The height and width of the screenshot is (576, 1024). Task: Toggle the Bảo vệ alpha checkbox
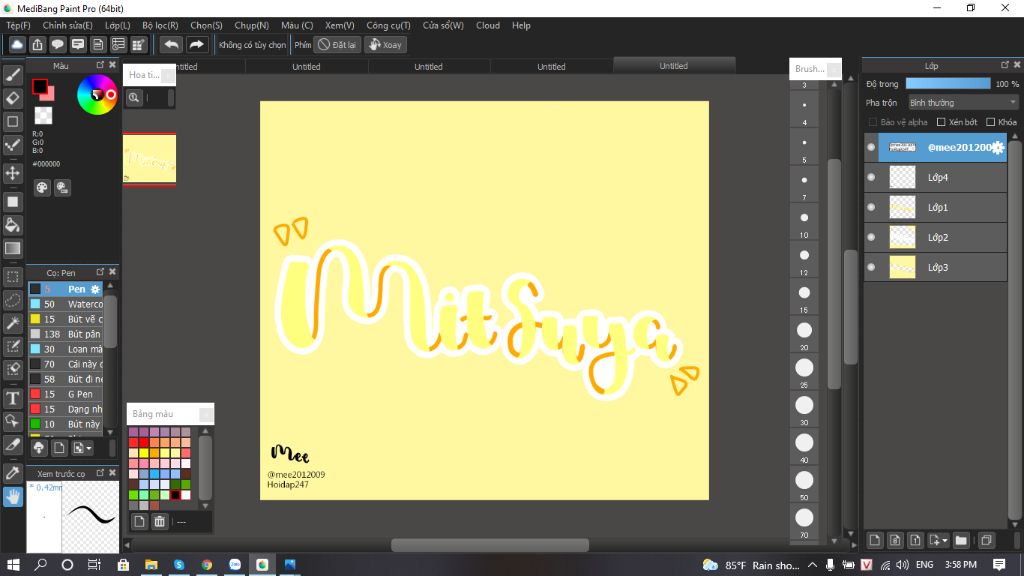coord(872,122)
